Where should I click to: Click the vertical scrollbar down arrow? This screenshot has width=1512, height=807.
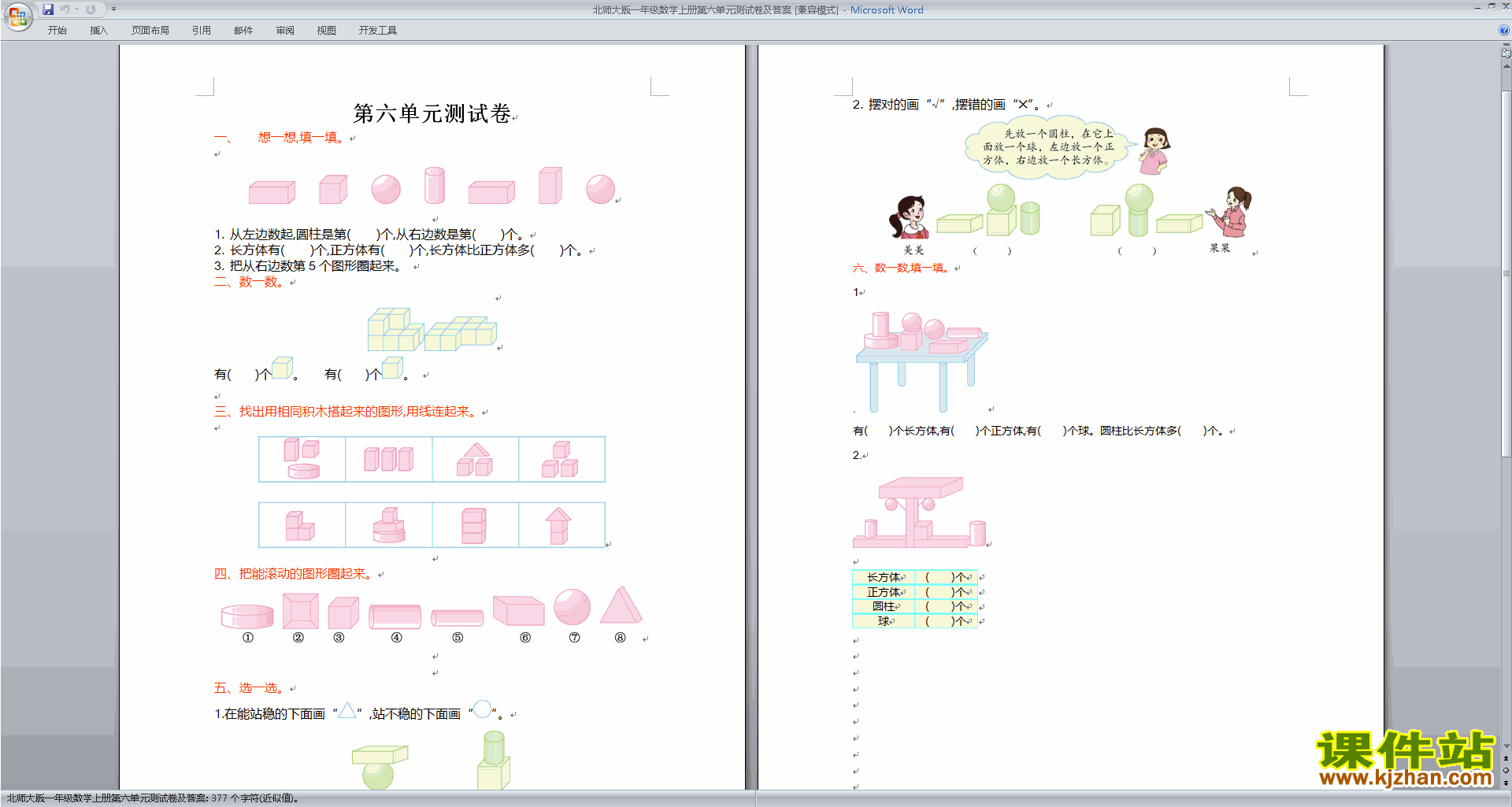[1506, 746]
